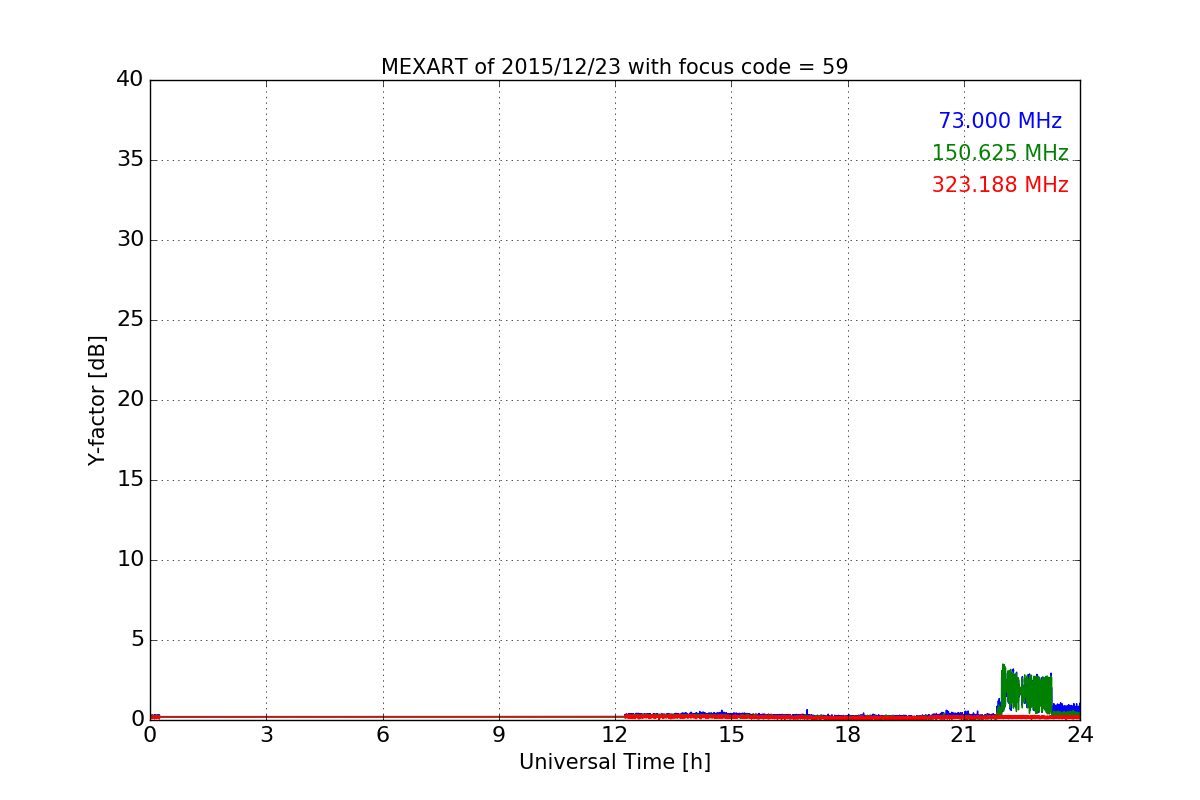Click the x-axis tick label 24

point(1080,735)
